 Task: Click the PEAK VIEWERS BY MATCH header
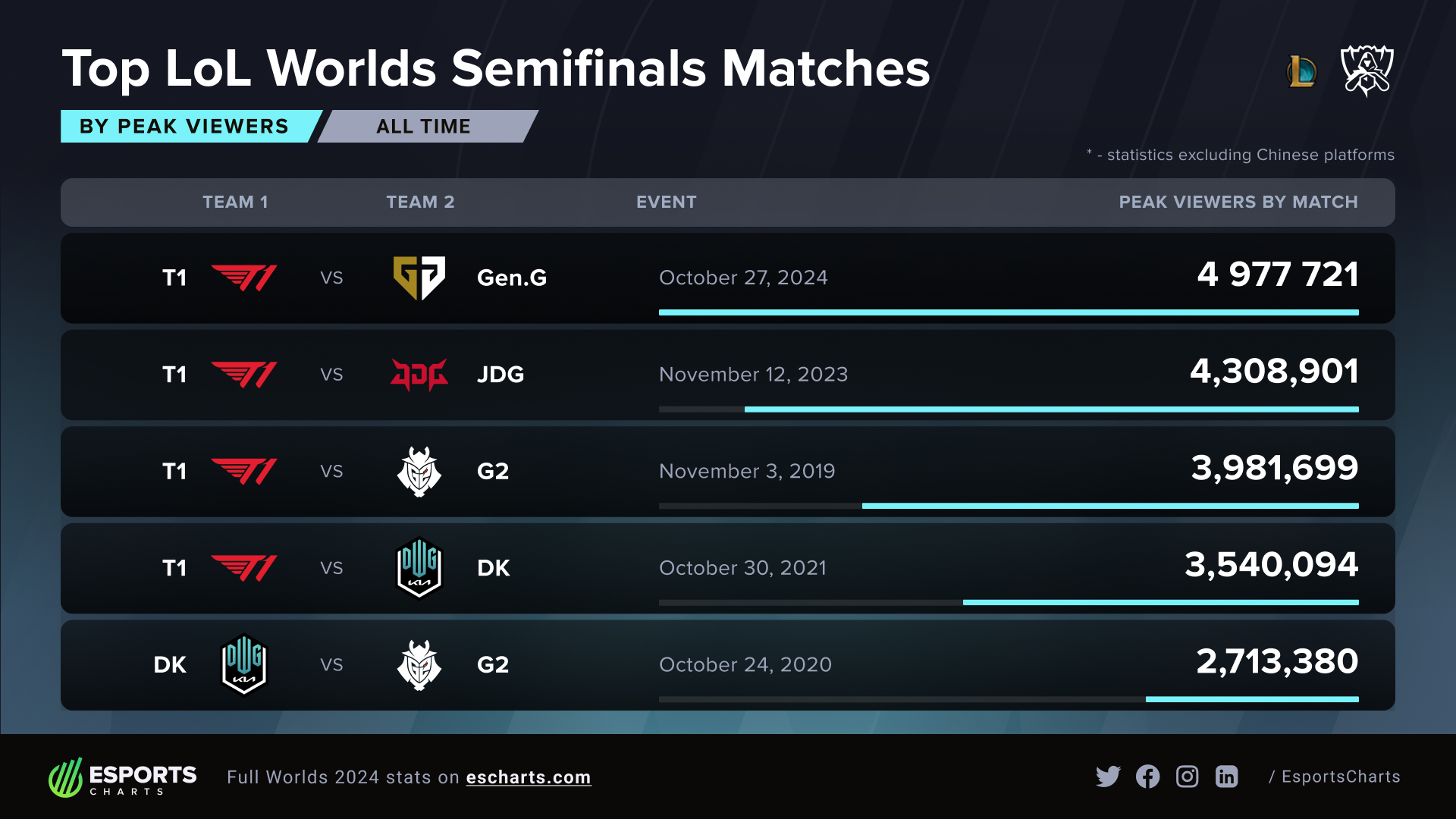point(1238,202)
